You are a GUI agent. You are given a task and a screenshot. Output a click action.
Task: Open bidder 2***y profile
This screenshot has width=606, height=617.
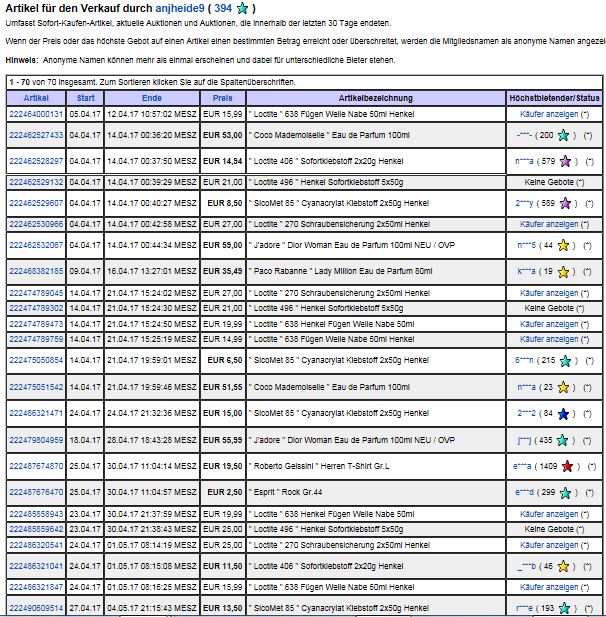click(x=524, y=203)
